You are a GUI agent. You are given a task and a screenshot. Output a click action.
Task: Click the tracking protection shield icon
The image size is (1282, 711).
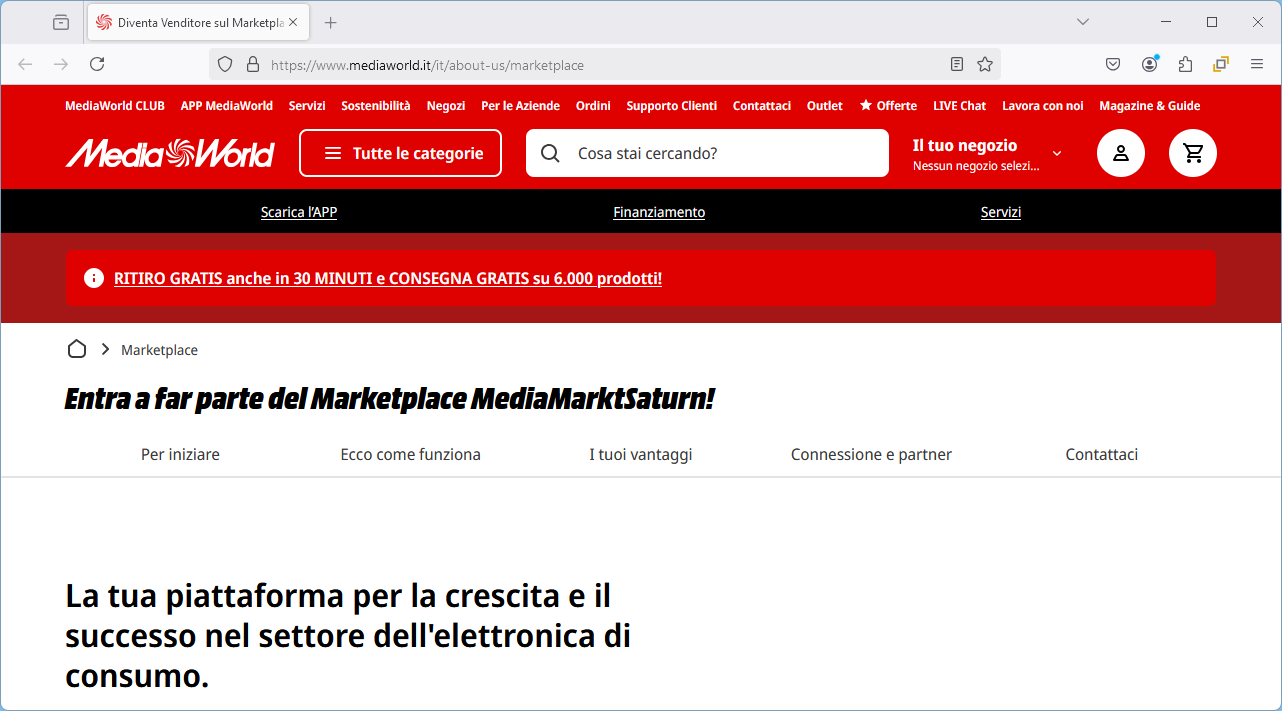tap(225, 64)
